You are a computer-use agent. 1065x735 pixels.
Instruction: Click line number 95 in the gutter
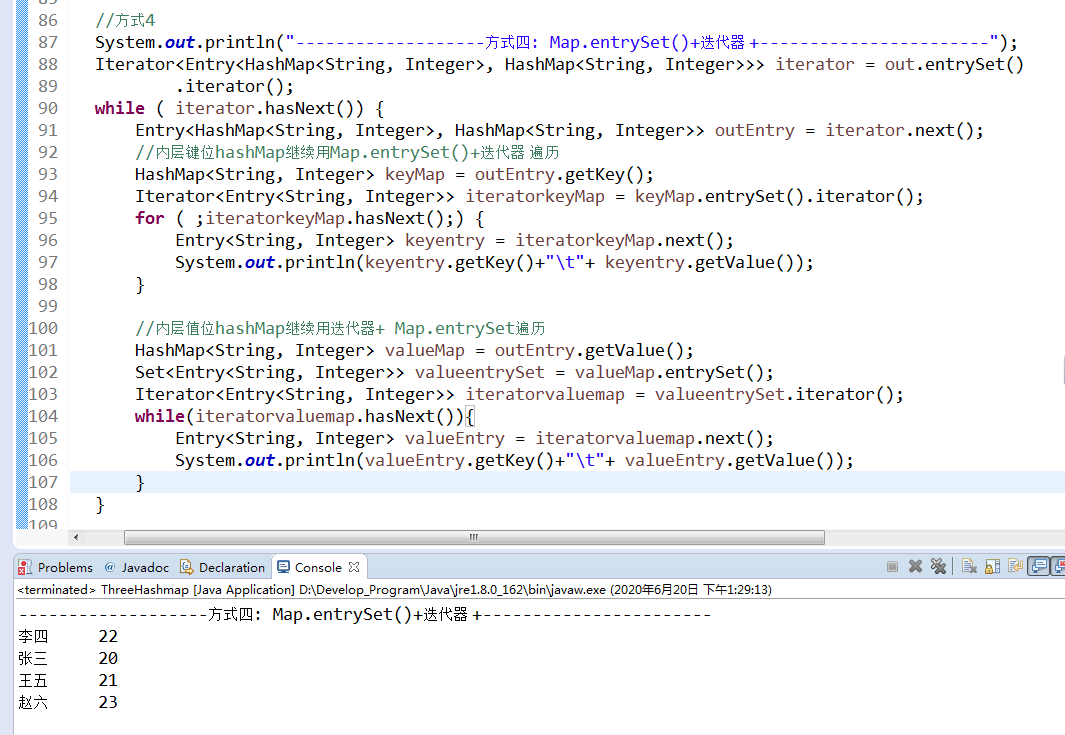click(x=48, y=218)
